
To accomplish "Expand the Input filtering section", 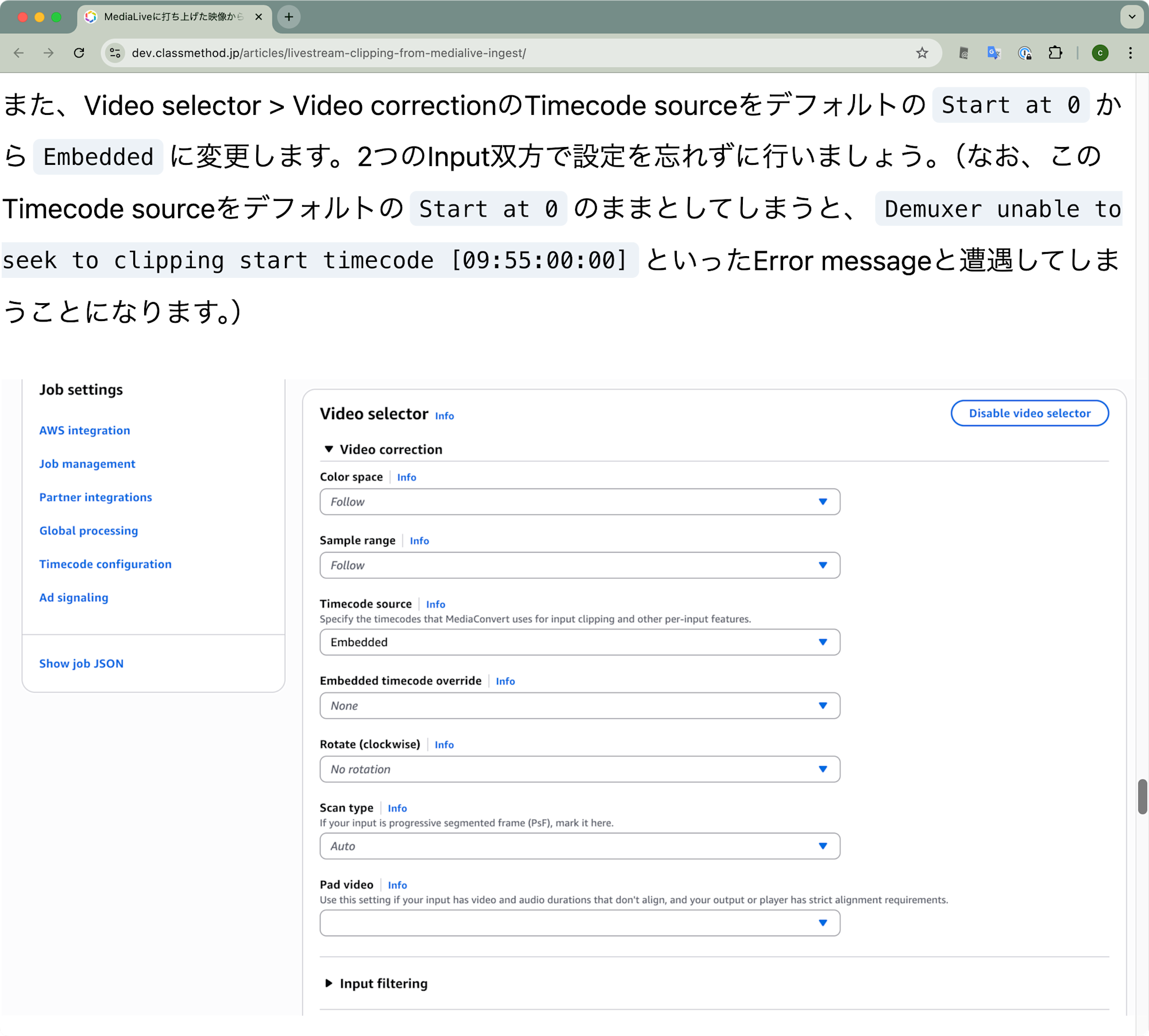I will pyautogui.click(x=376, y=983).
